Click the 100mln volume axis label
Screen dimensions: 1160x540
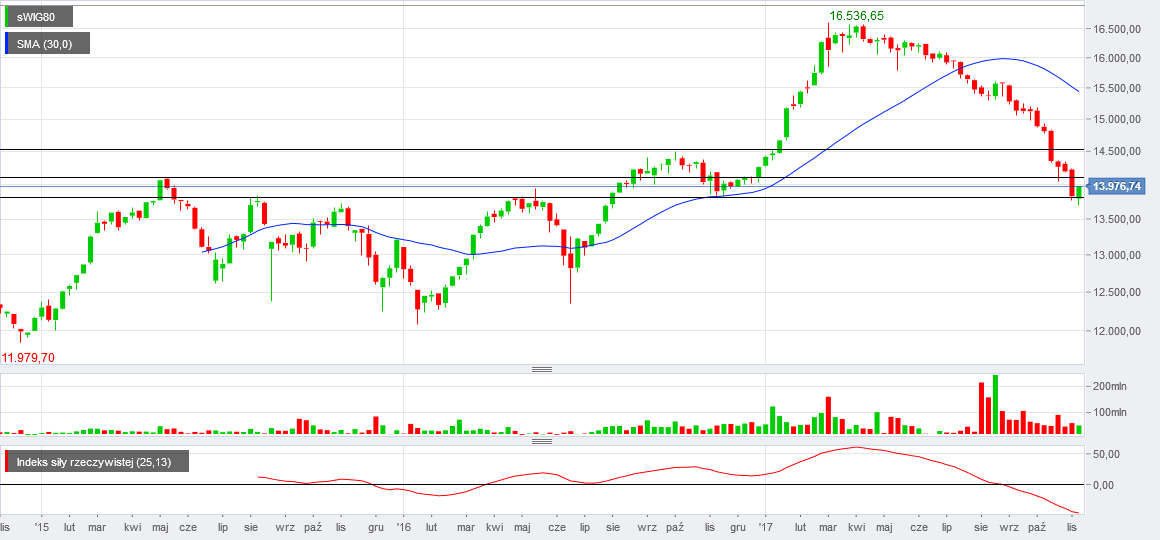click(1110, 412)
